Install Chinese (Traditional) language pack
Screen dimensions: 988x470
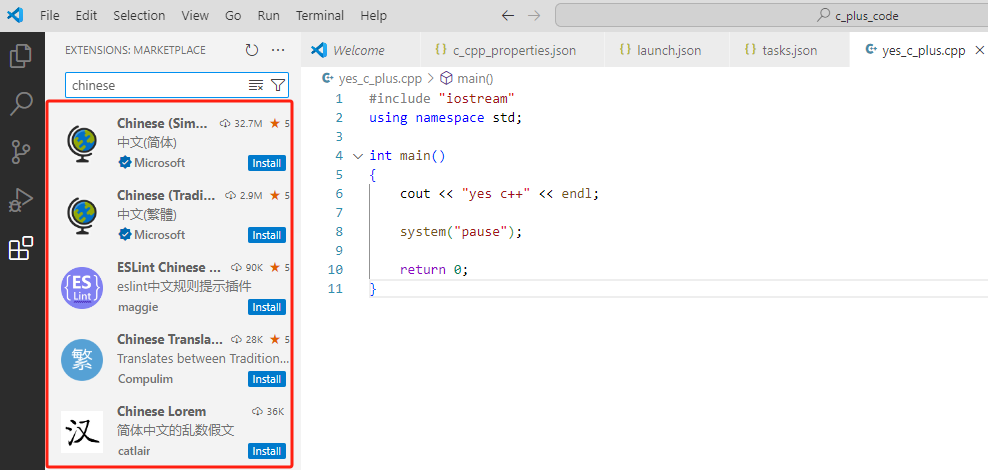[267, 235]
